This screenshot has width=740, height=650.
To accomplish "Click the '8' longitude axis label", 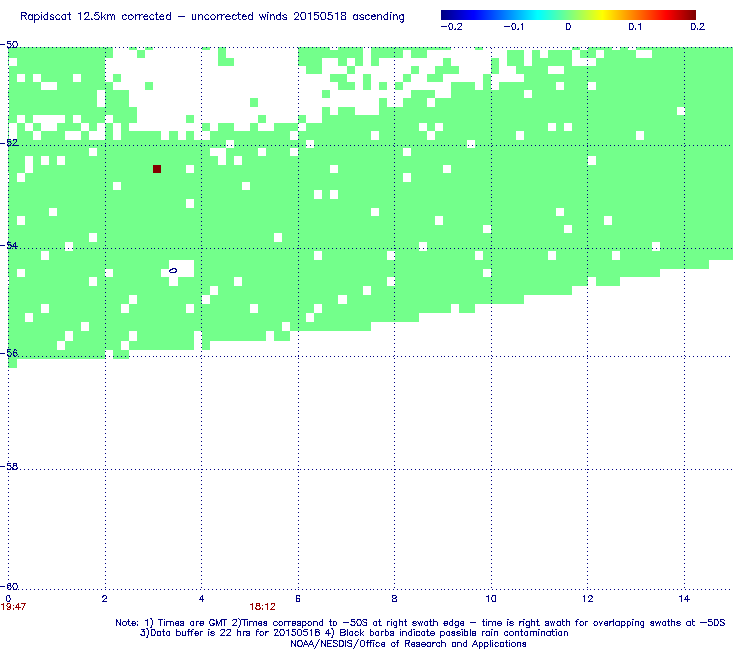I will tap(395, 599).
